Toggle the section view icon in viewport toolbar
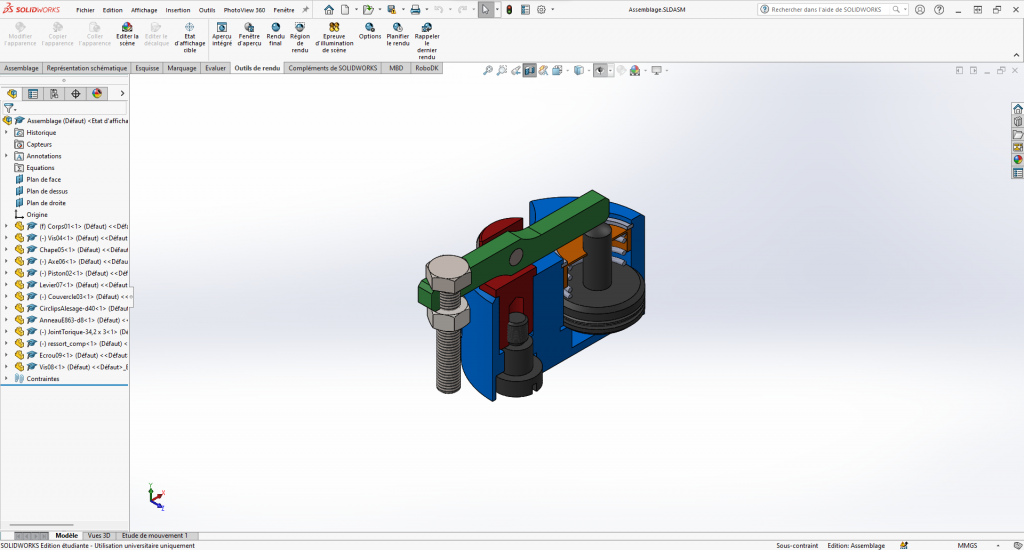 tap(529, 71)
